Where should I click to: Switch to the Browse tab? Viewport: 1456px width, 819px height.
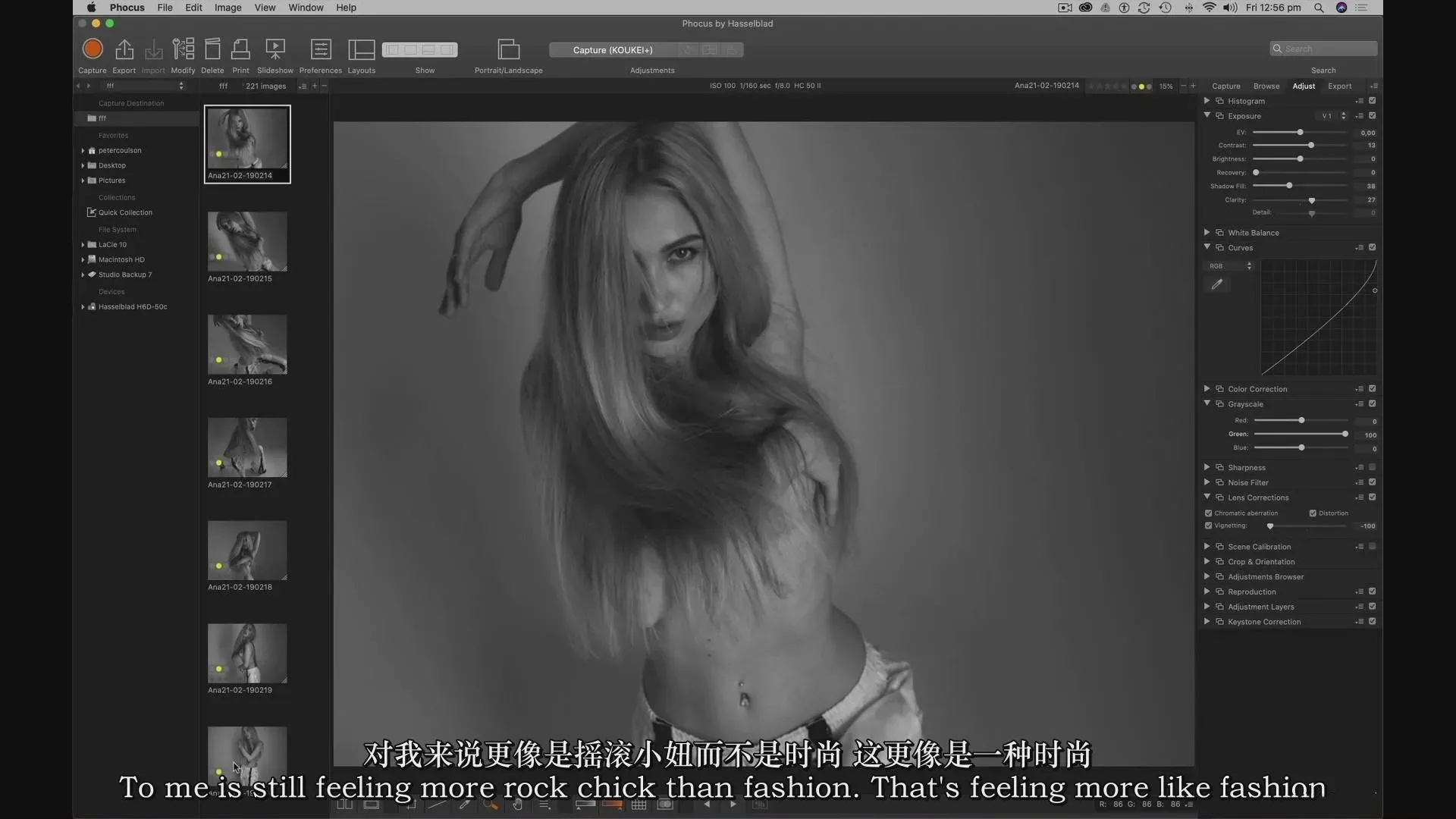point(1266,86)
